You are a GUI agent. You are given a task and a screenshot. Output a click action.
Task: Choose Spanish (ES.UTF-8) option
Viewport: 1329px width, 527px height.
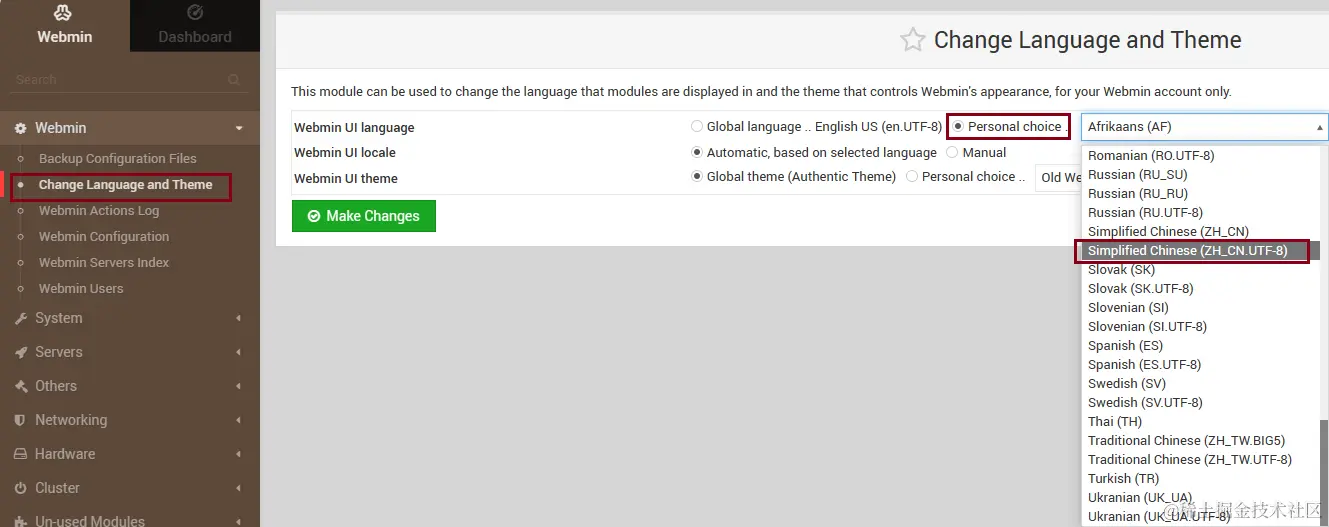coord(1200,365)
